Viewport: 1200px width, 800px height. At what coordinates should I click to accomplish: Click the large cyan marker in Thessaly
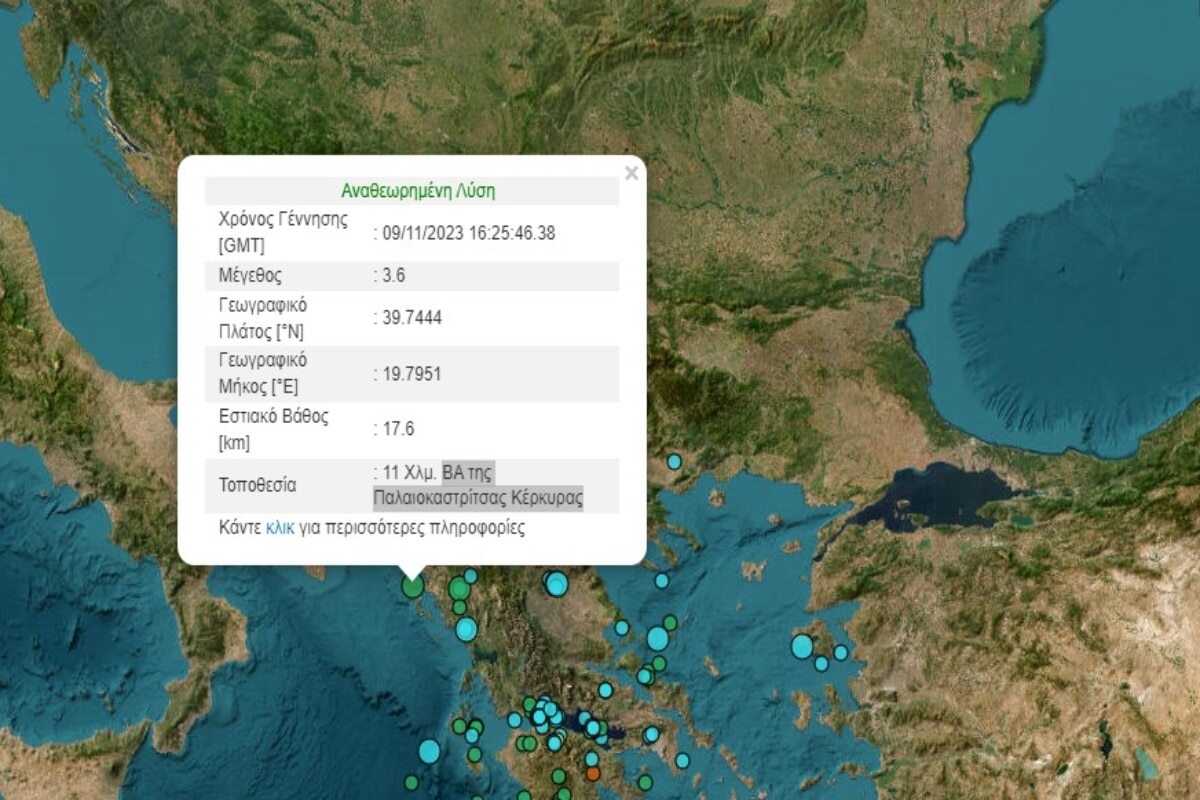(x=557, y=584)
